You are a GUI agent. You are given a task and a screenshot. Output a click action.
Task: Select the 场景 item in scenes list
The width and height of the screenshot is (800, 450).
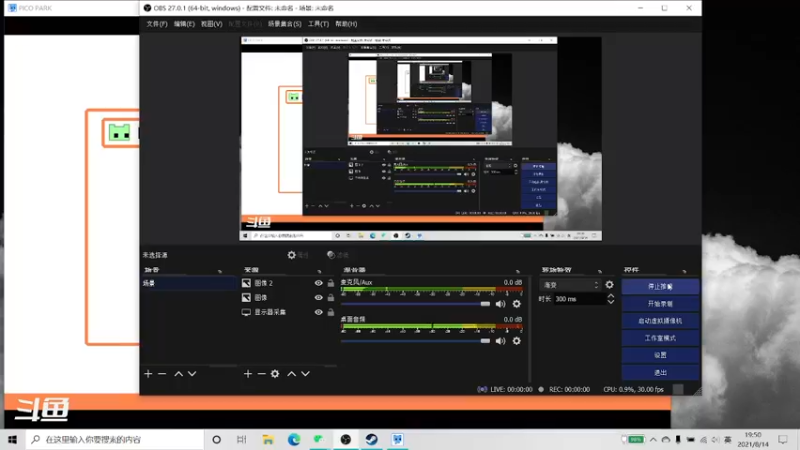pos(189,283)
